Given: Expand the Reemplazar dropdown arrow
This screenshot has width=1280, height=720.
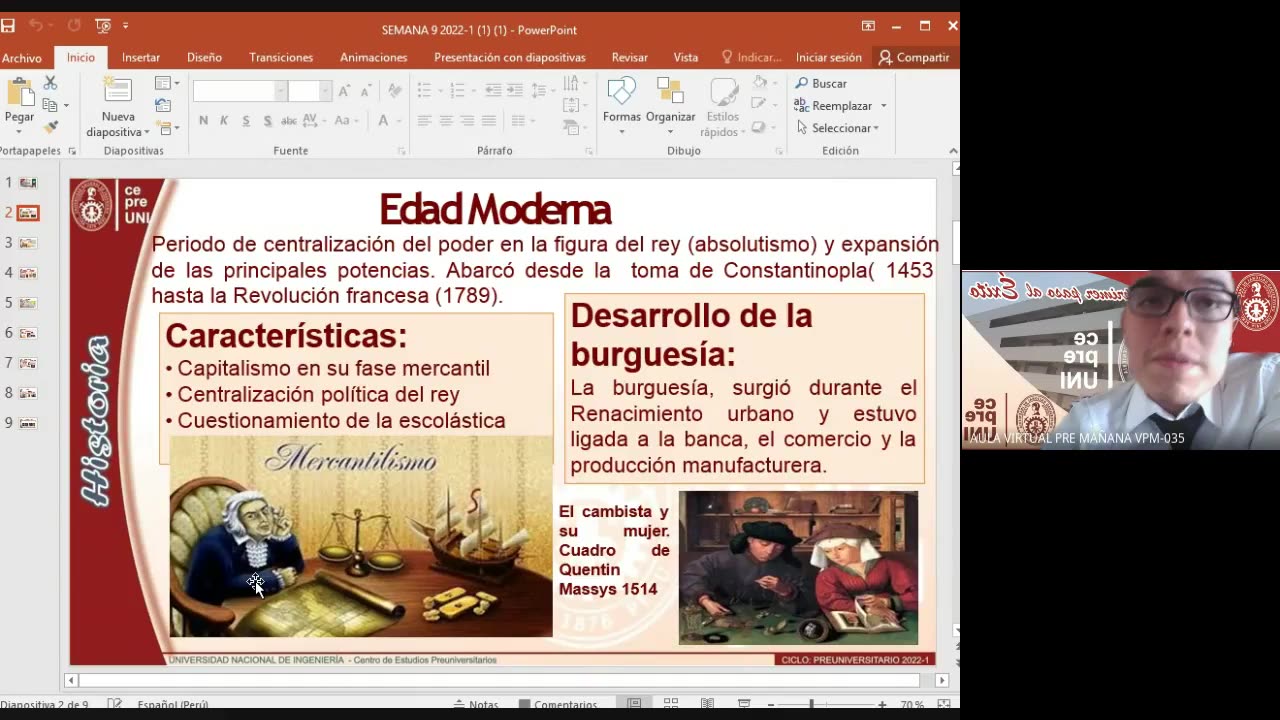Looking at the screenshot, I should click(883, 106).
